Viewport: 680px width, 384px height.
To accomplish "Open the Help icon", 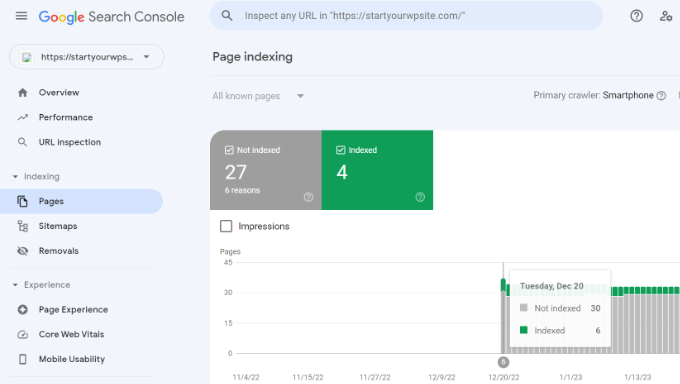I will (x=636, y=16).
